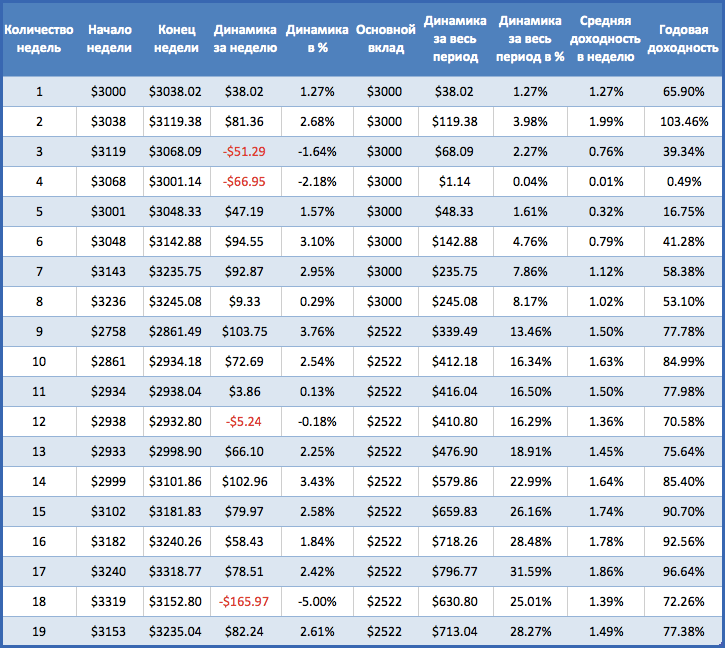Select the $476.90 total change cell
This screenshot has height=648, width=725.
(x=455, y=452)
